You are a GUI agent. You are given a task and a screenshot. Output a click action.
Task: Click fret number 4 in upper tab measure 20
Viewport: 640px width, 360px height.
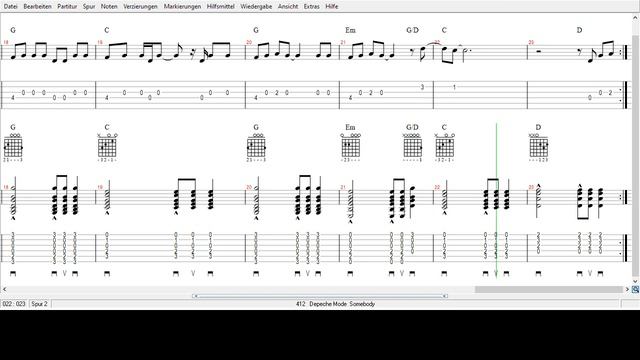tap(256, 98)
